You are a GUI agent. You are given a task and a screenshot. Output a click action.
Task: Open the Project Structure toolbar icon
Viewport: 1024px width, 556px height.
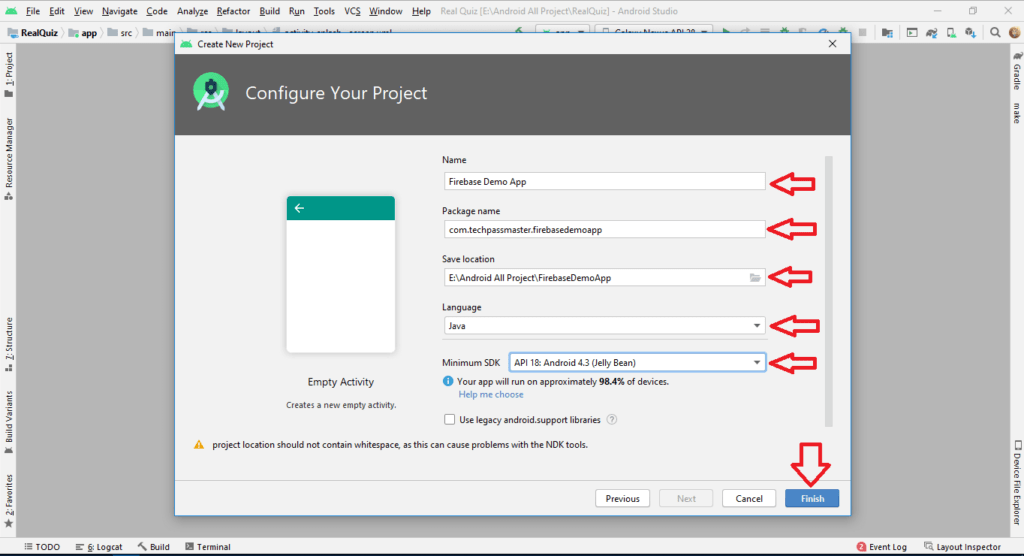(x=887, y=33)
